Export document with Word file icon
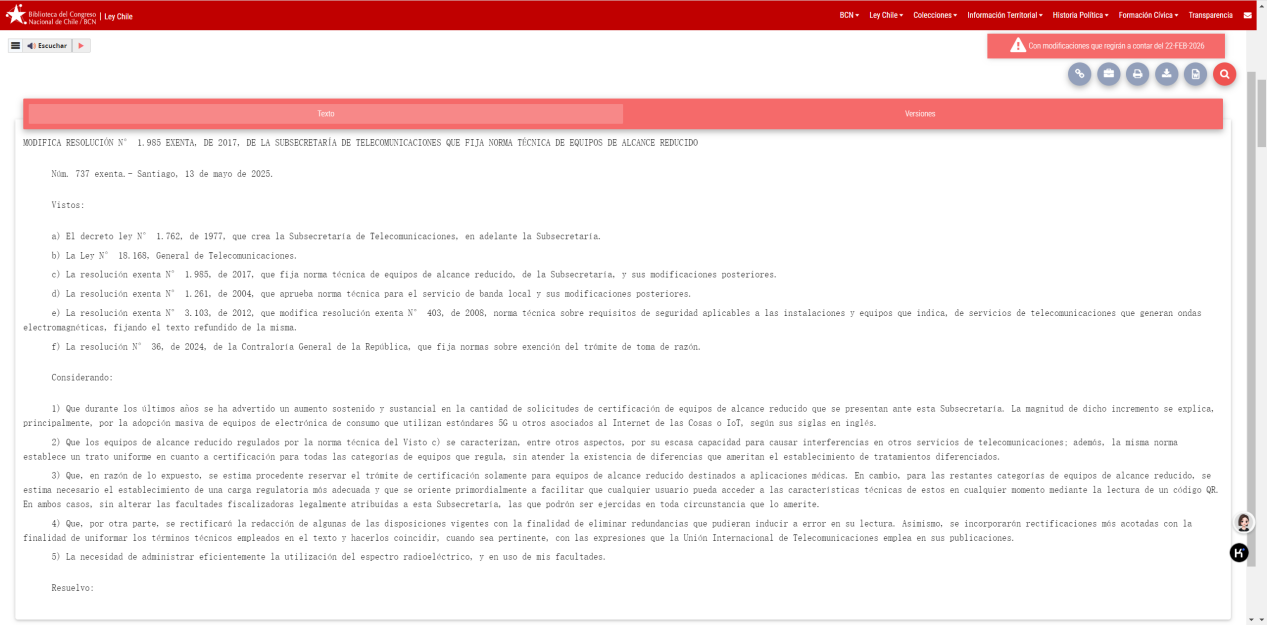 (x=1195, y=74)
